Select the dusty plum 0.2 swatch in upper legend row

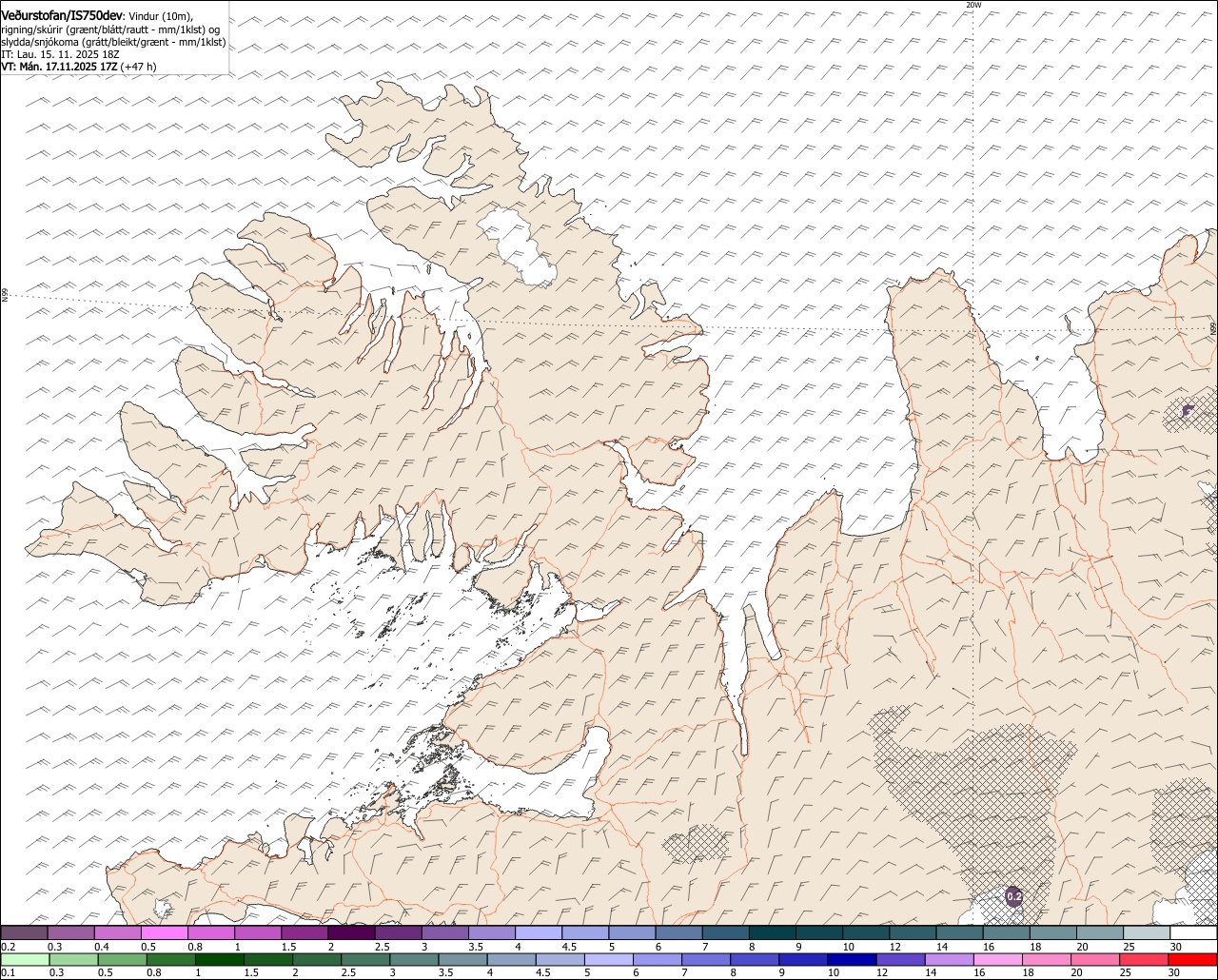(24, 932)
